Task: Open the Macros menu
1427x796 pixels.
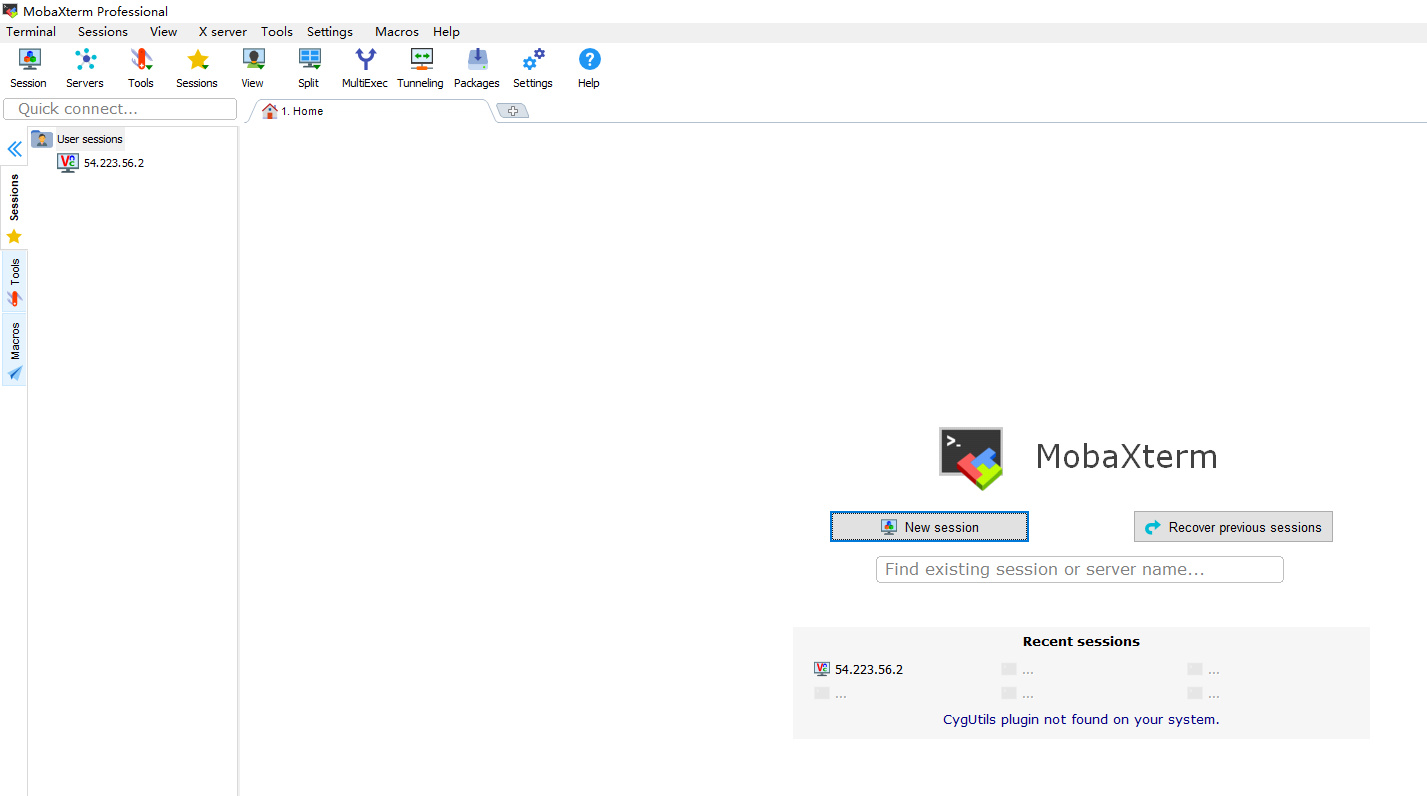Action: [x=397, y=32]
